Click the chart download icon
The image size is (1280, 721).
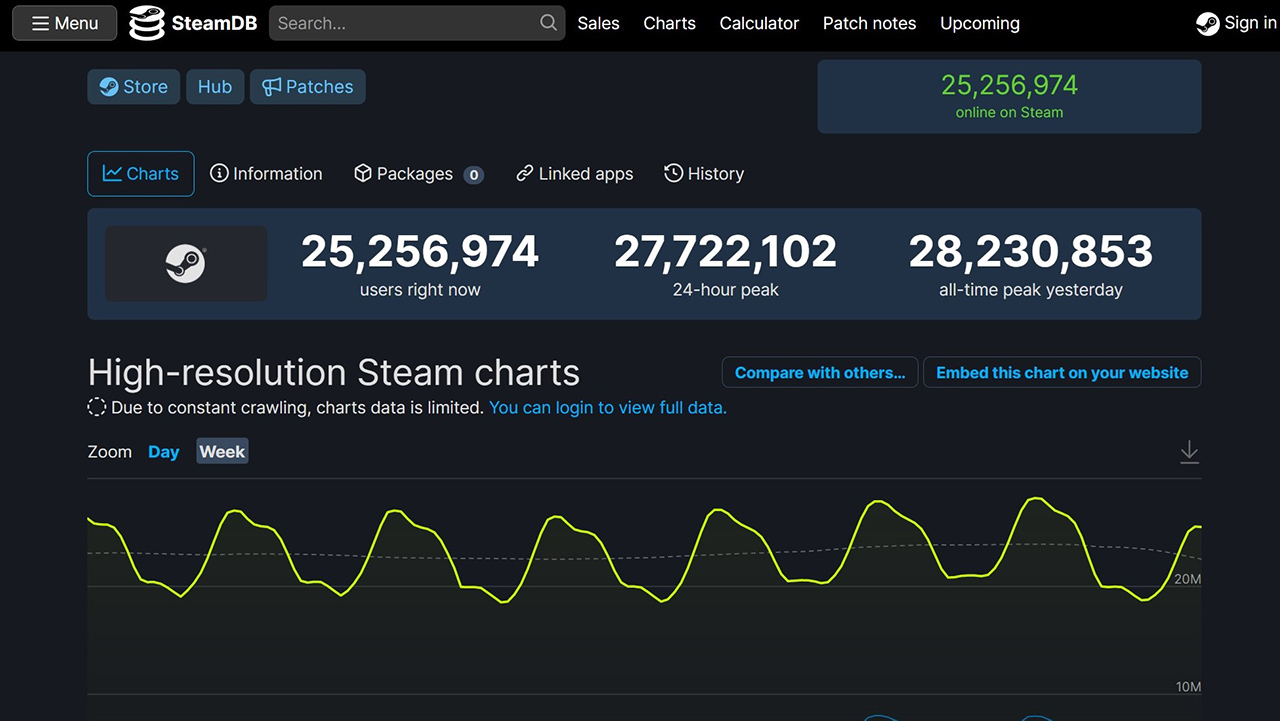[x=1189, y=452]
